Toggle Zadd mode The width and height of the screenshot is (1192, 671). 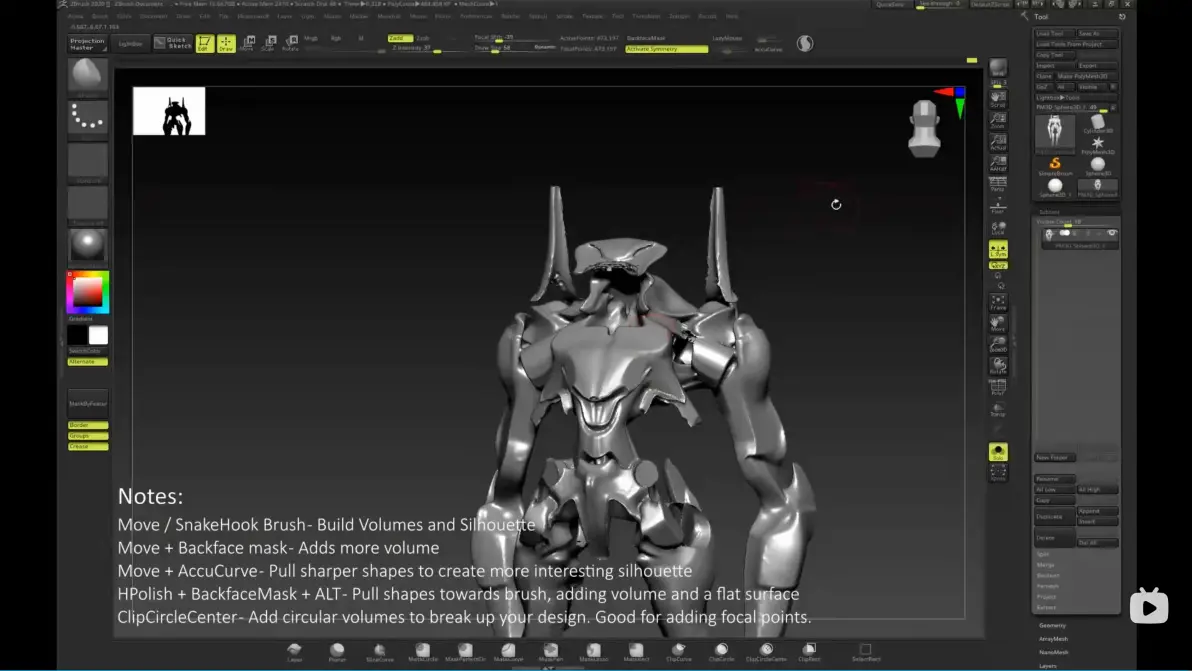[x=400, y=38]
